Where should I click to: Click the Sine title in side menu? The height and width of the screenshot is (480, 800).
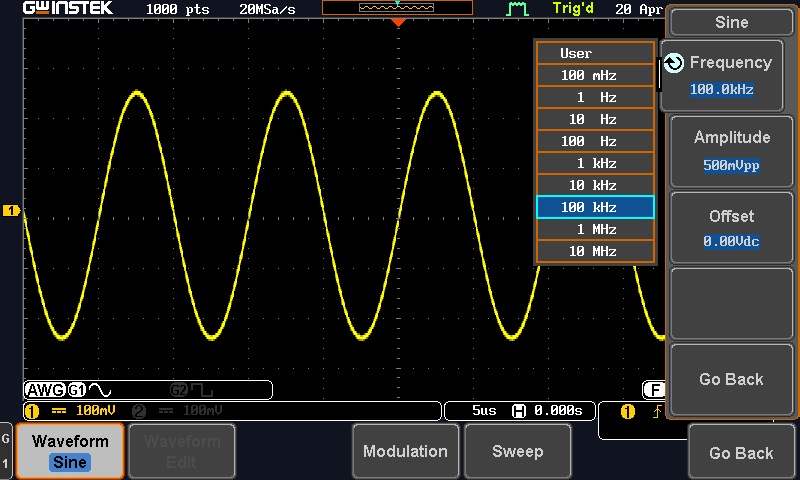point(732,22)
